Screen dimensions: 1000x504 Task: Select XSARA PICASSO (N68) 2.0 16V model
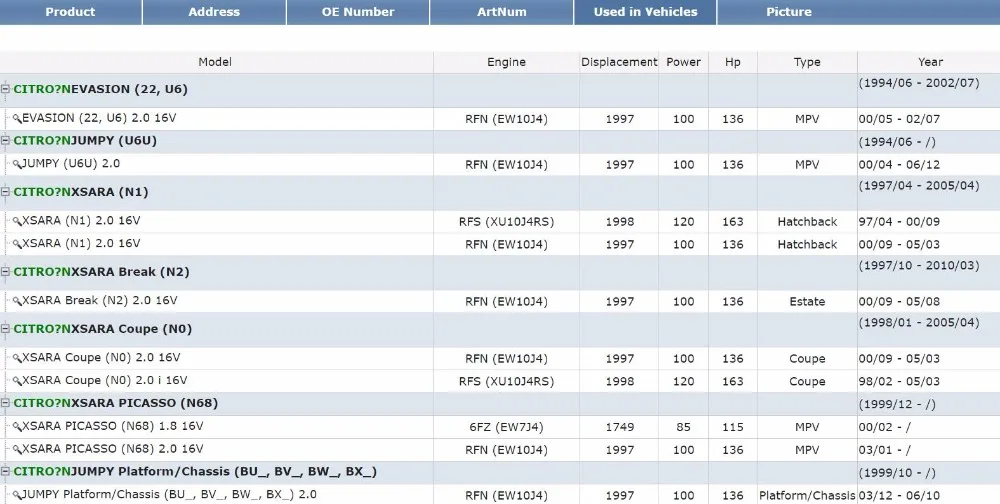[x=113, y=448]
